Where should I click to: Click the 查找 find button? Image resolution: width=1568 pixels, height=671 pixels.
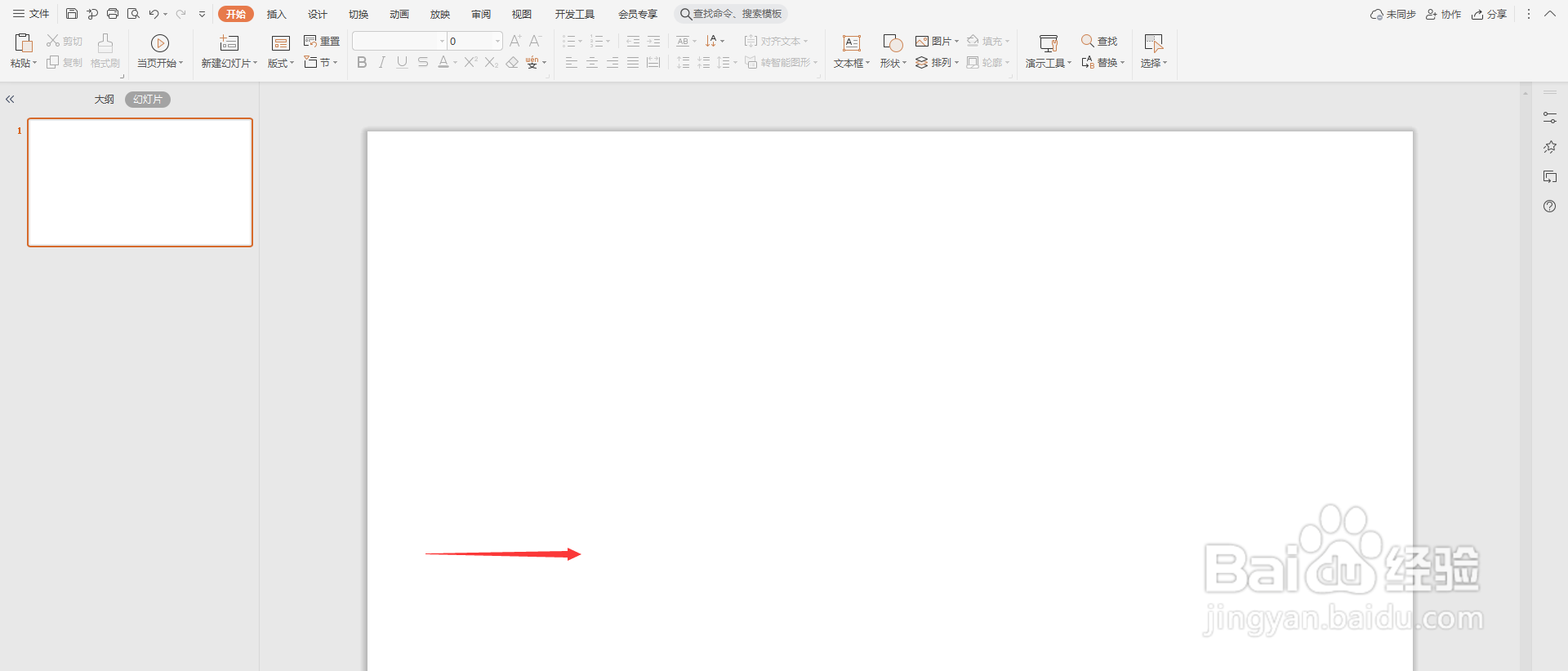click(1099, 41)
